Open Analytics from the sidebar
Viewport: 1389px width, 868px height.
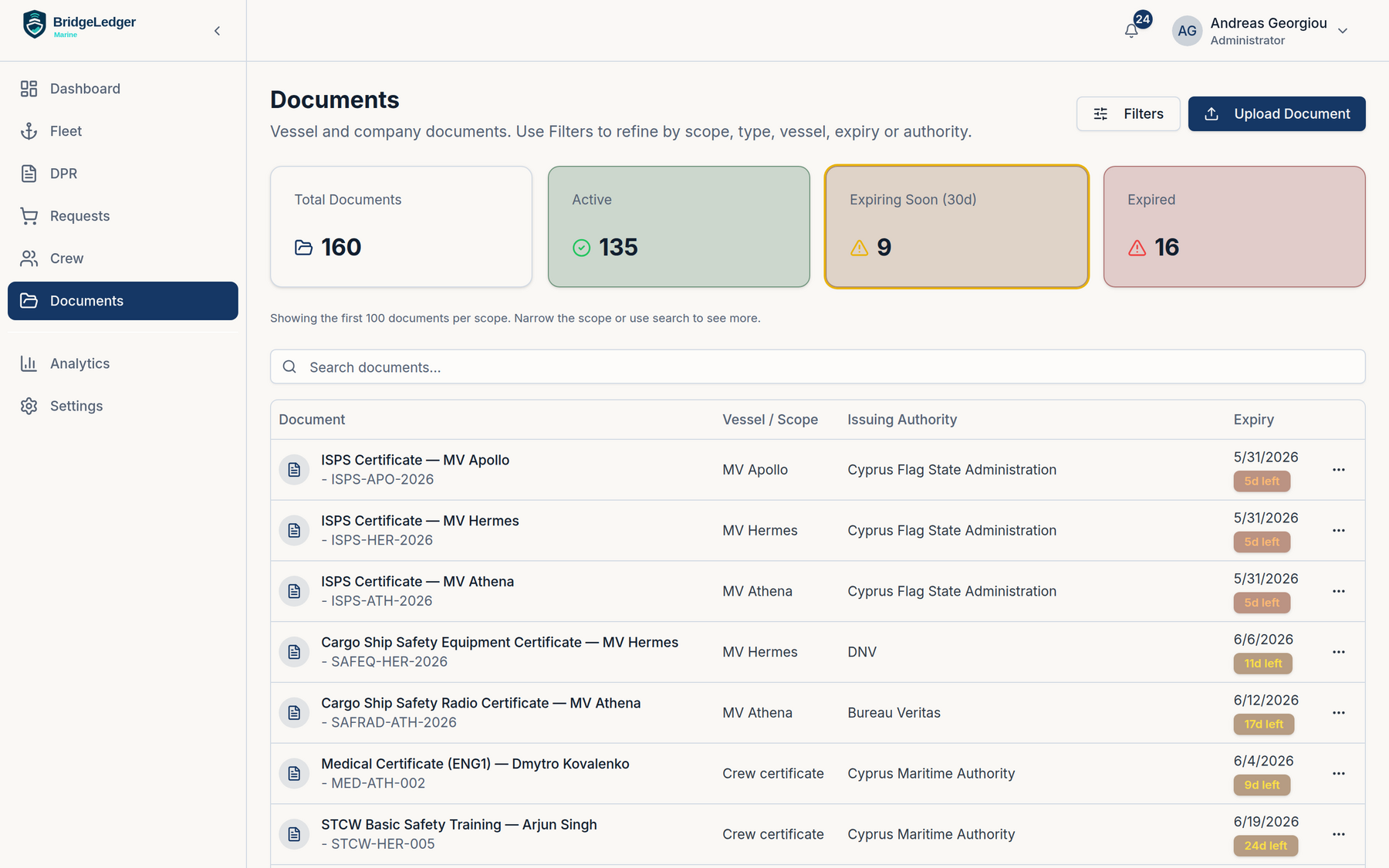[123, 363]
